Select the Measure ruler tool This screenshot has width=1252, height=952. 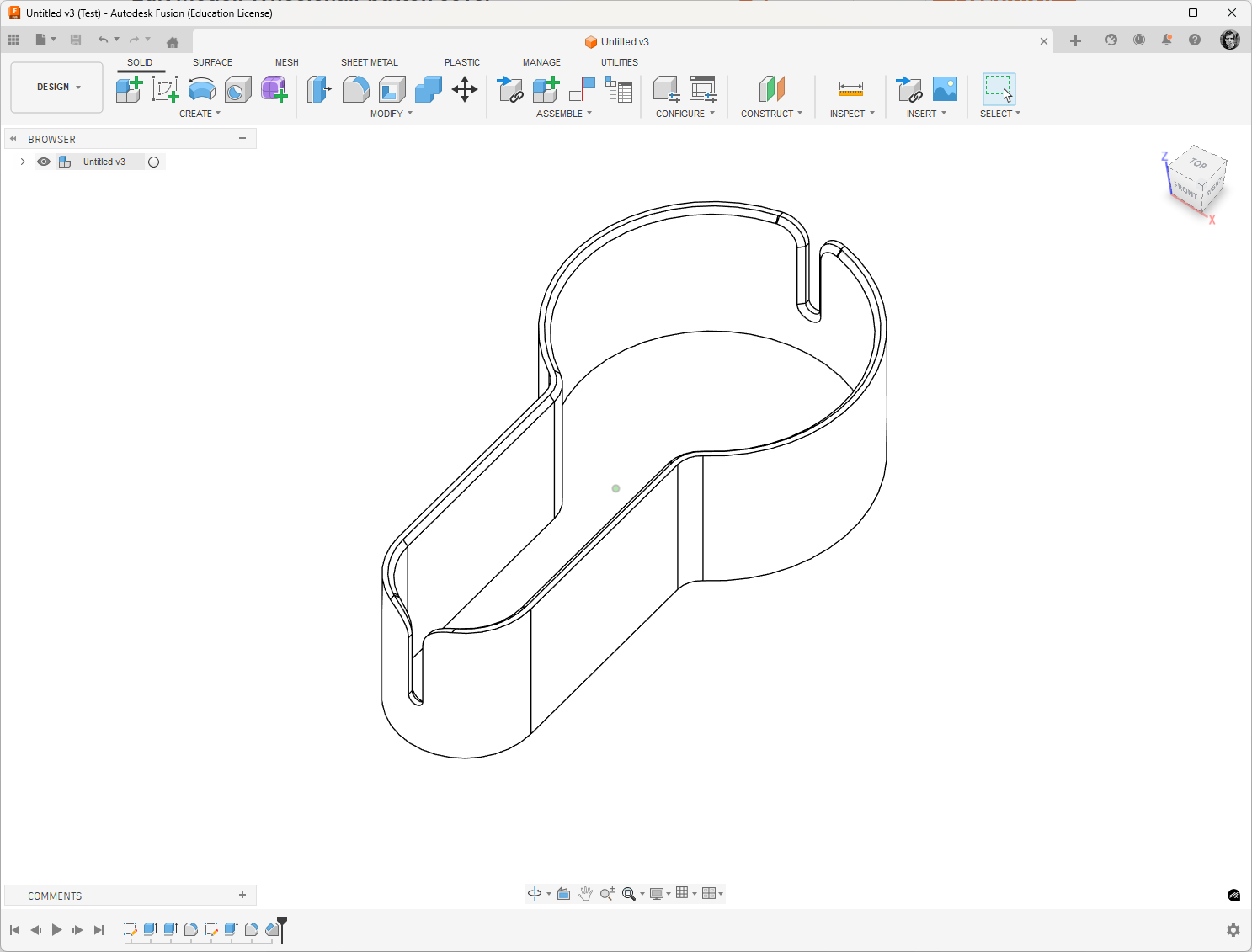tap(851, 89)
